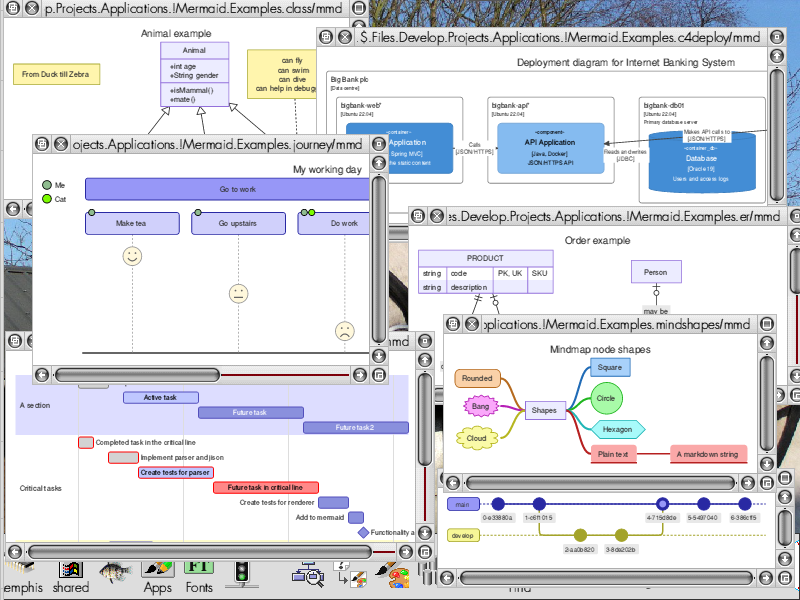Image resolution: width=800 pixels, height=600 pixels.
Task: Click the 'Go to work' journey section
Action: pyautogui.click(x=227, y=189)
